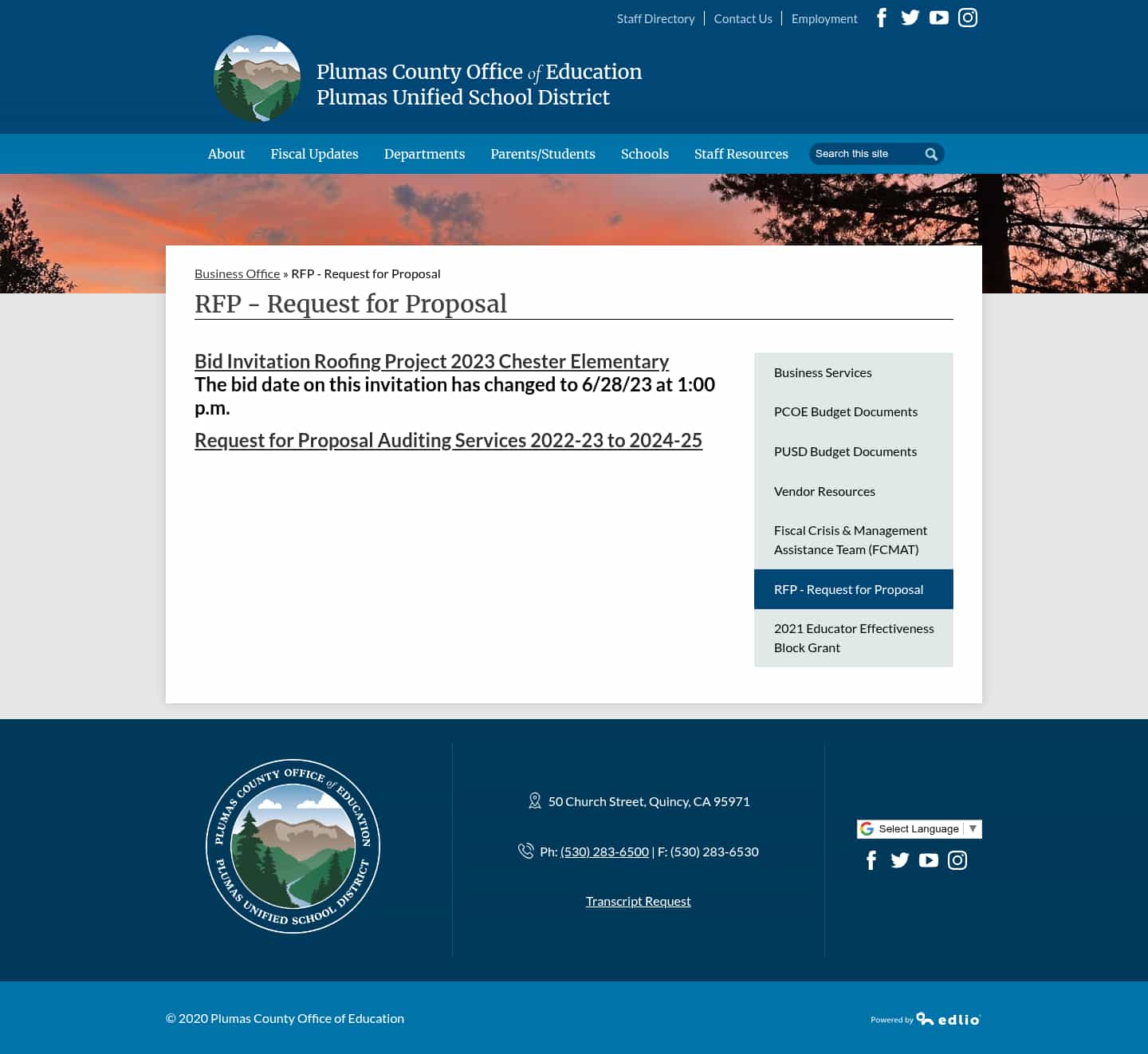This screenshot has width=1148, height=1054.
Task: Expand the Departments navigation menu
Action: (x=424, y=154)
